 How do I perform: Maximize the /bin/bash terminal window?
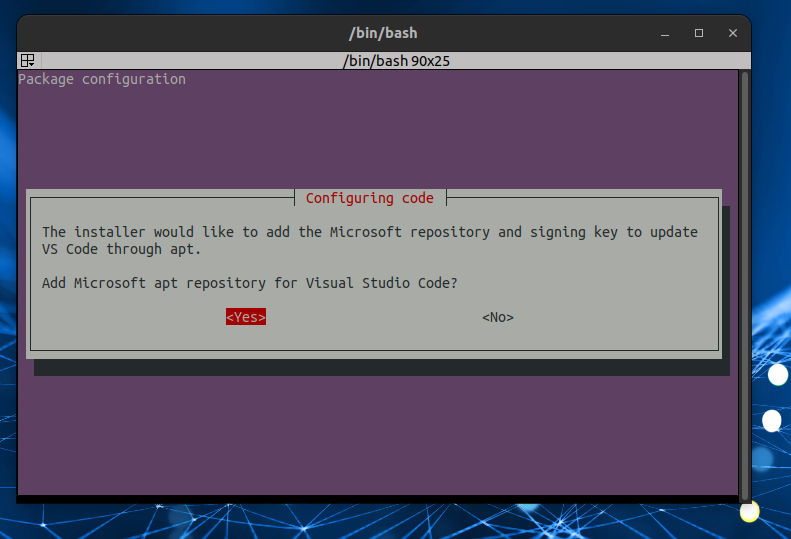(699, 33)
